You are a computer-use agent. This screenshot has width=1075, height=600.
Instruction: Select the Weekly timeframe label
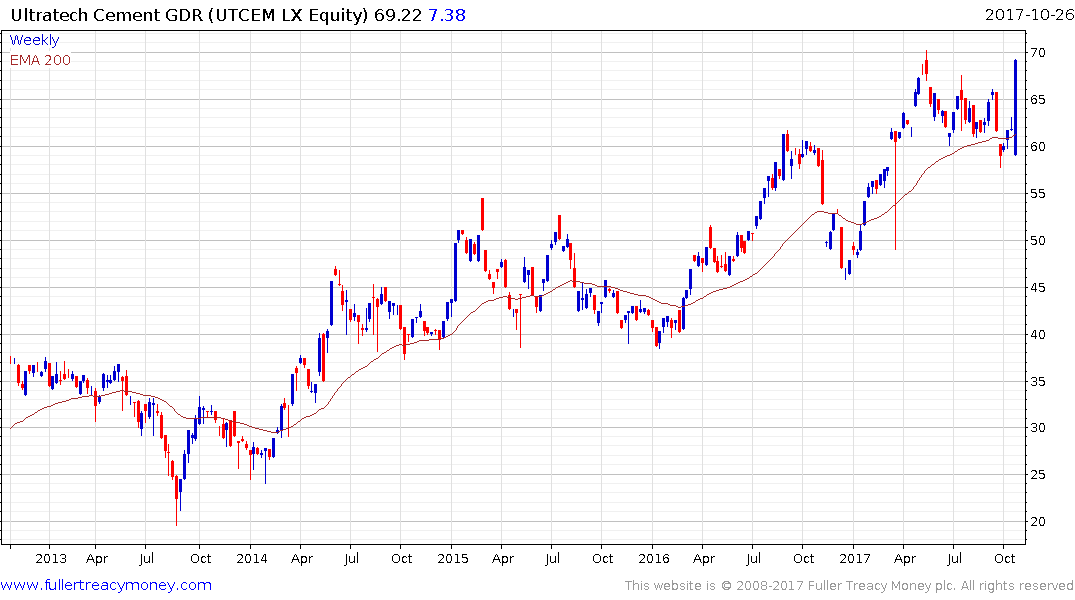tap(34, 40)
